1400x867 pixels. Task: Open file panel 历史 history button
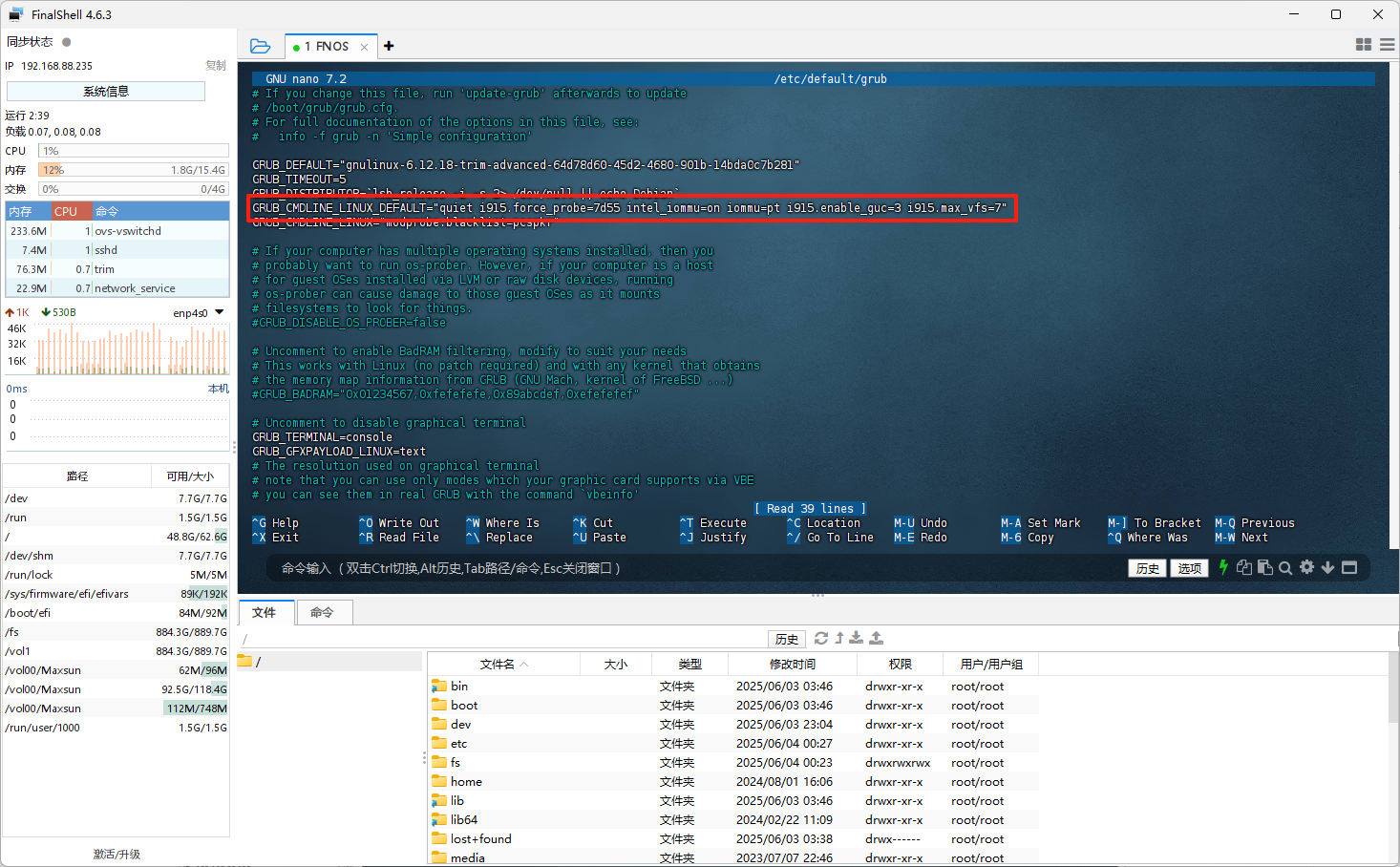pyautogui.click(x=787, y=639)
